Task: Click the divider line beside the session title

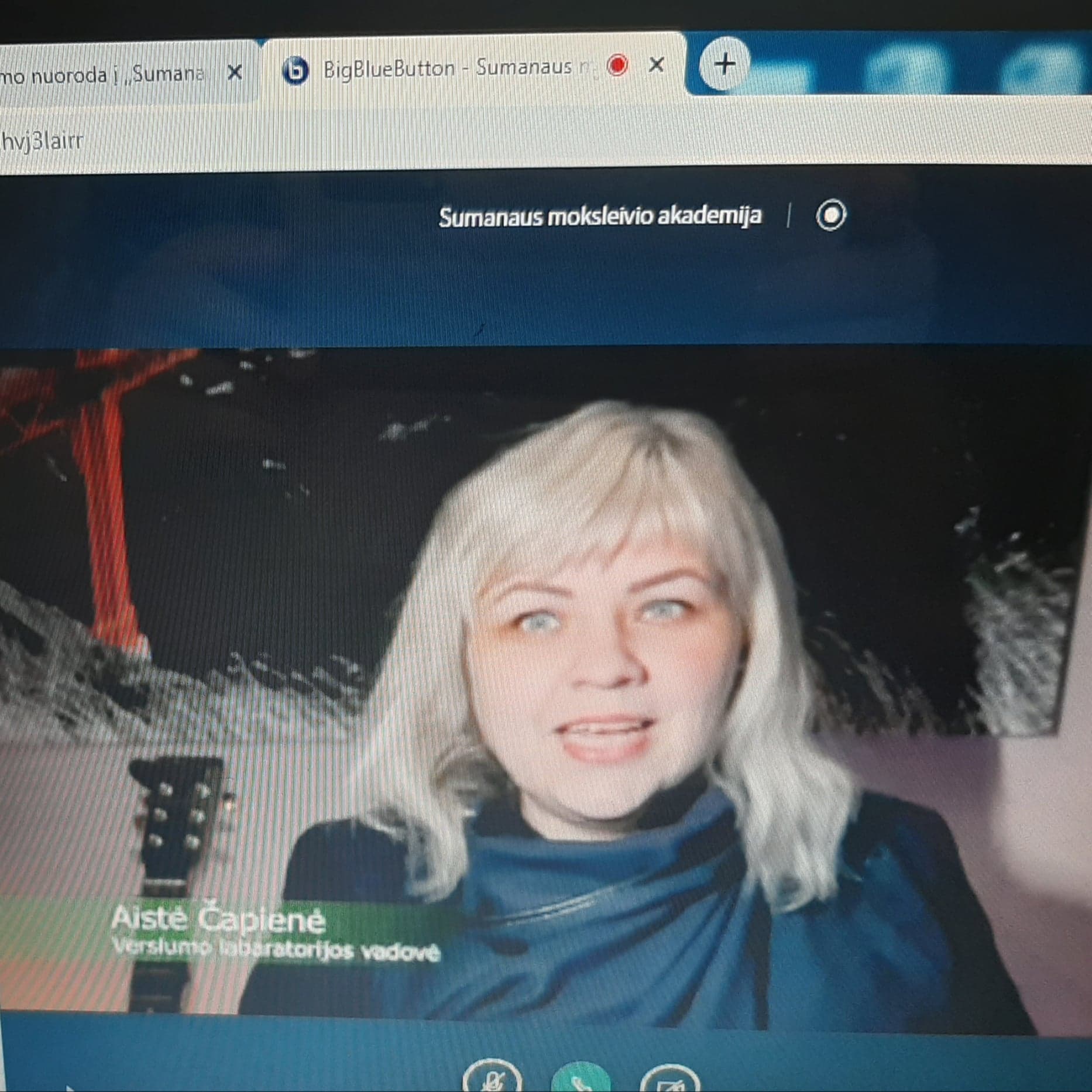Action: [788, 215]
